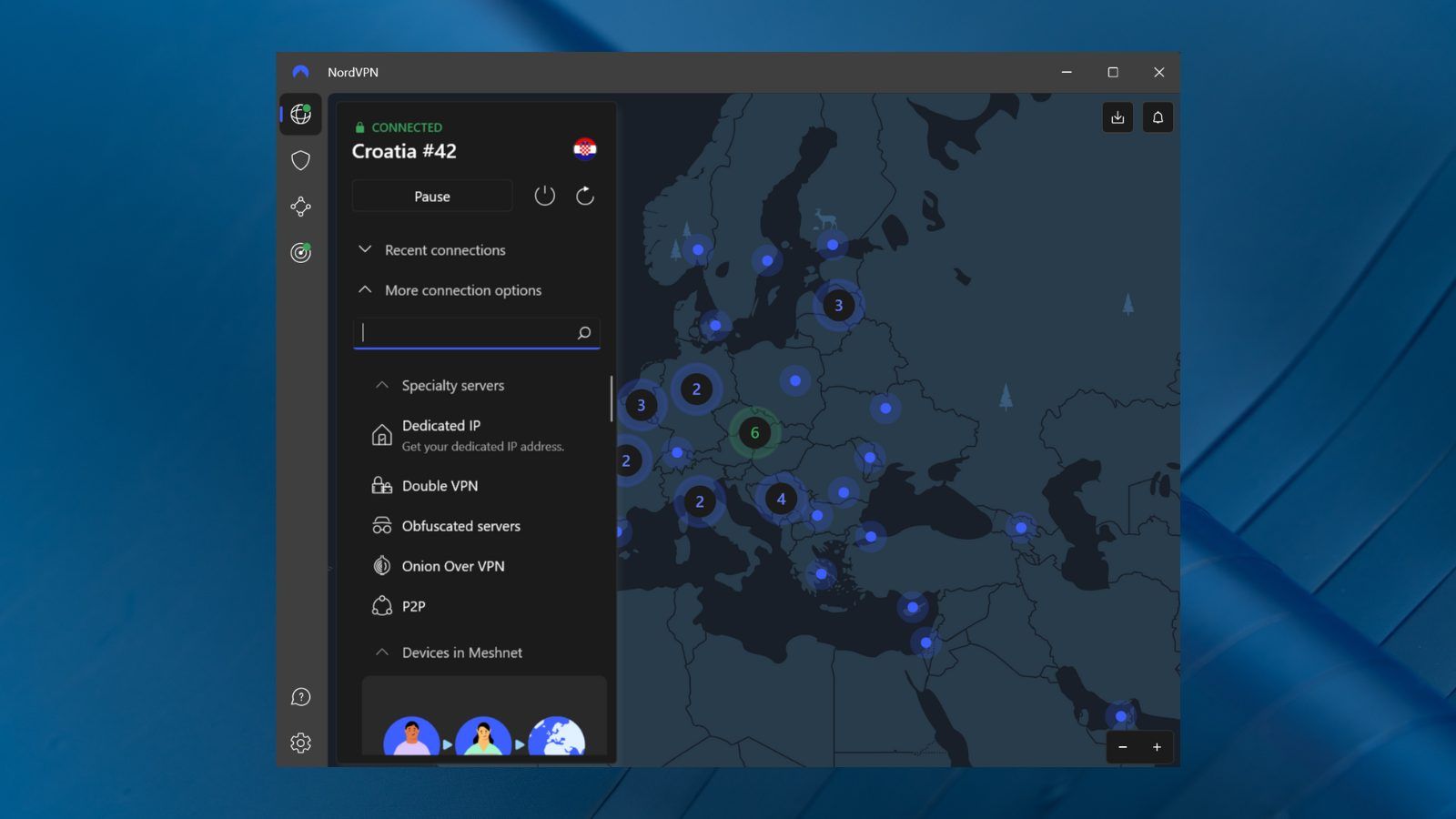
Task: Zoom out the map with minus
Action: (1123, 747)
